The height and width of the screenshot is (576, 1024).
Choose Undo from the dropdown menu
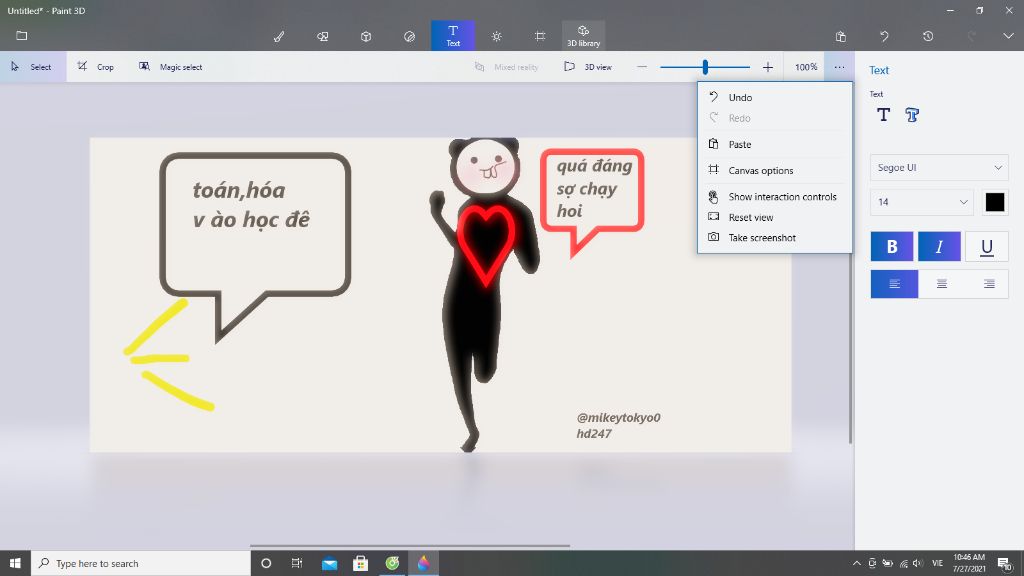775,97
